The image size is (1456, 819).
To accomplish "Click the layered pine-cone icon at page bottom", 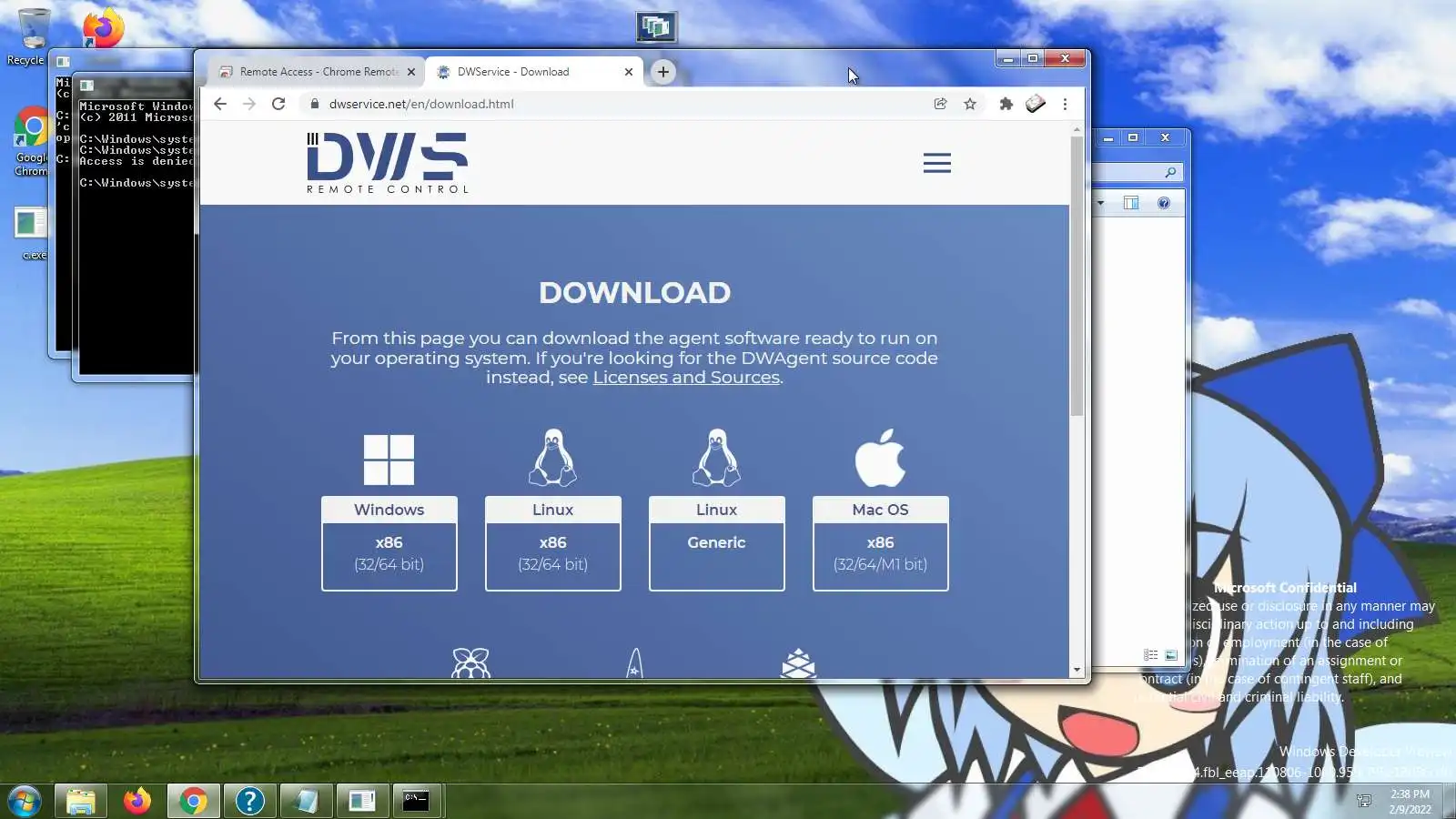I will 798,663.
